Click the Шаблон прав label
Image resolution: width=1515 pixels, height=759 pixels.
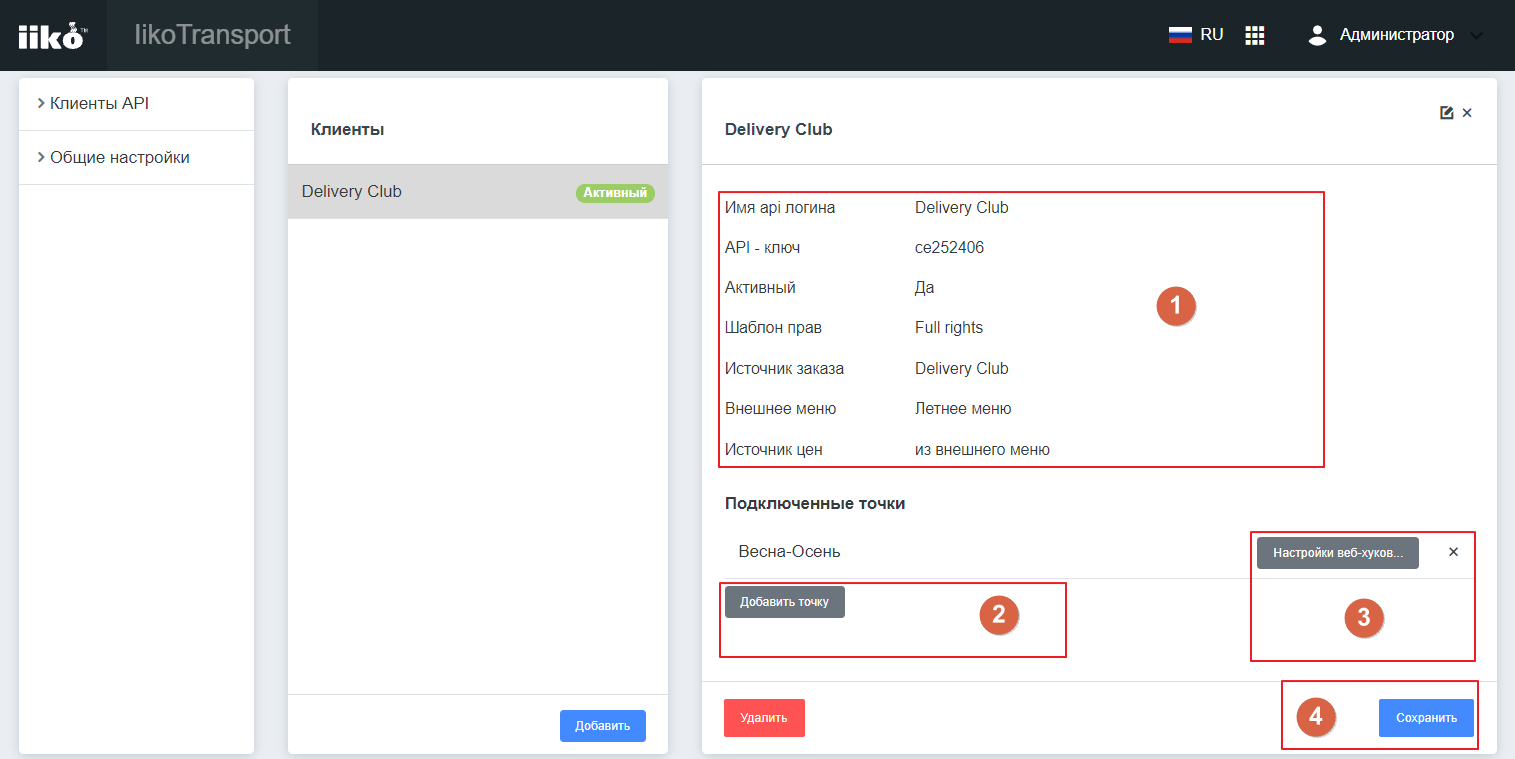(x=773, y=327)
